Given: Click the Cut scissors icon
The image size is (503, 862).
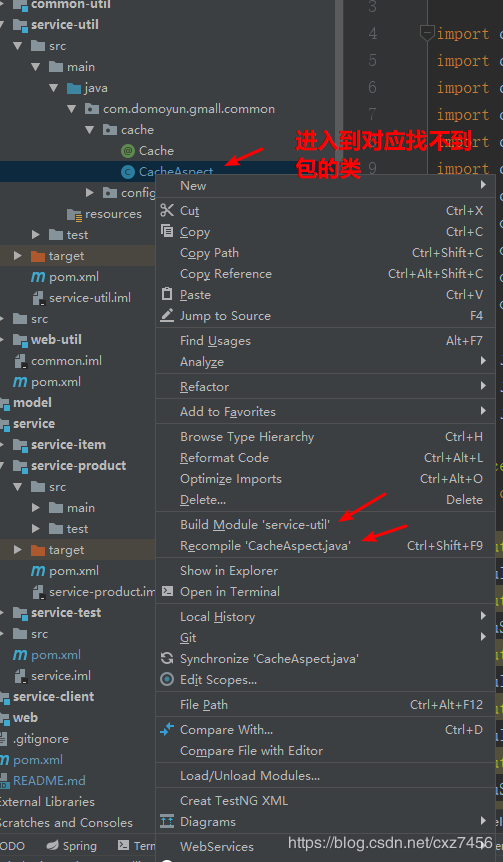Looking at the screenshot, I should (x=167, y=209).
